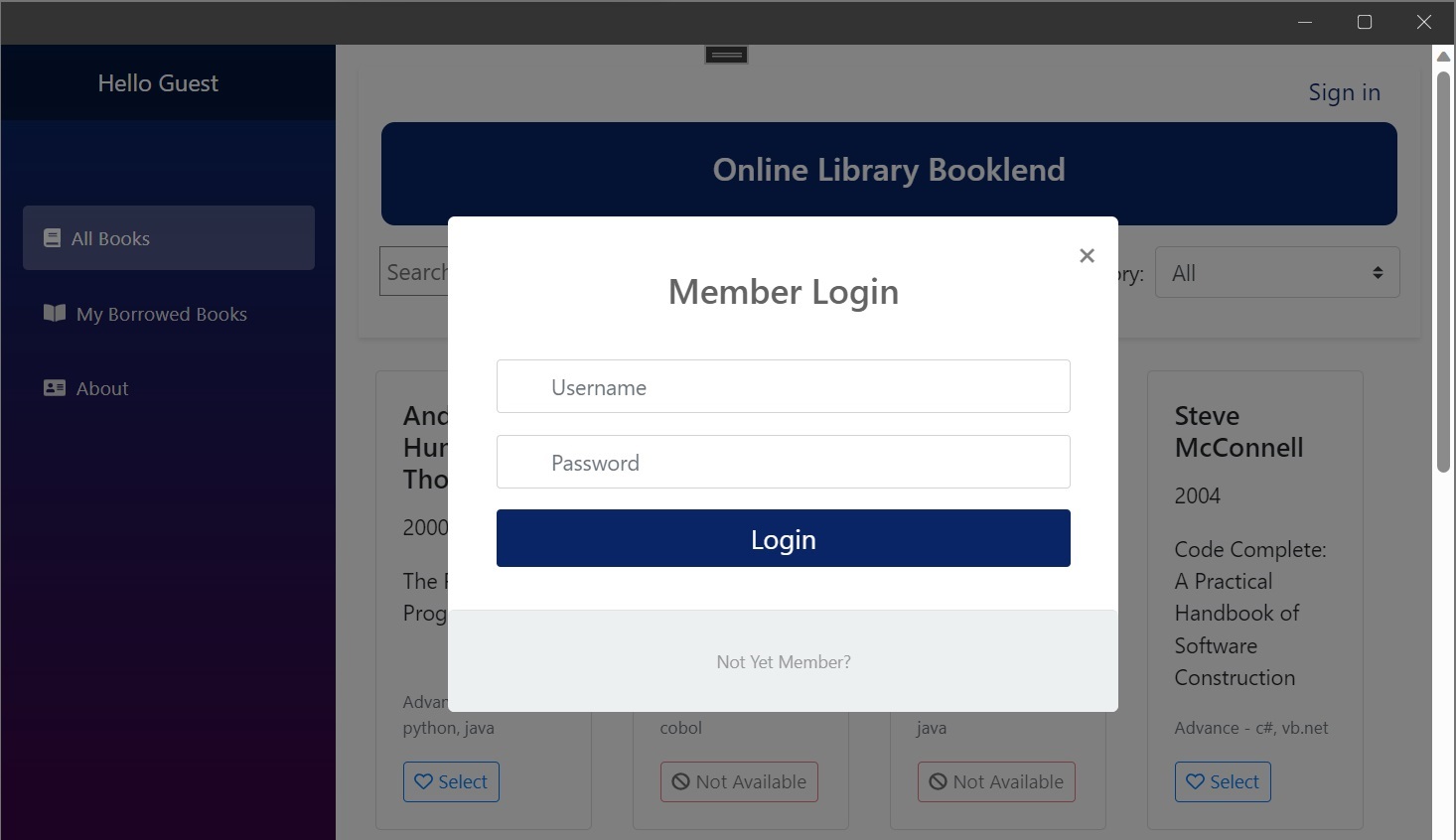Click the heart icon on Steve McConnell's Select button
The height and width of the screenshot is (840, 1456).
coord(1195,781)
